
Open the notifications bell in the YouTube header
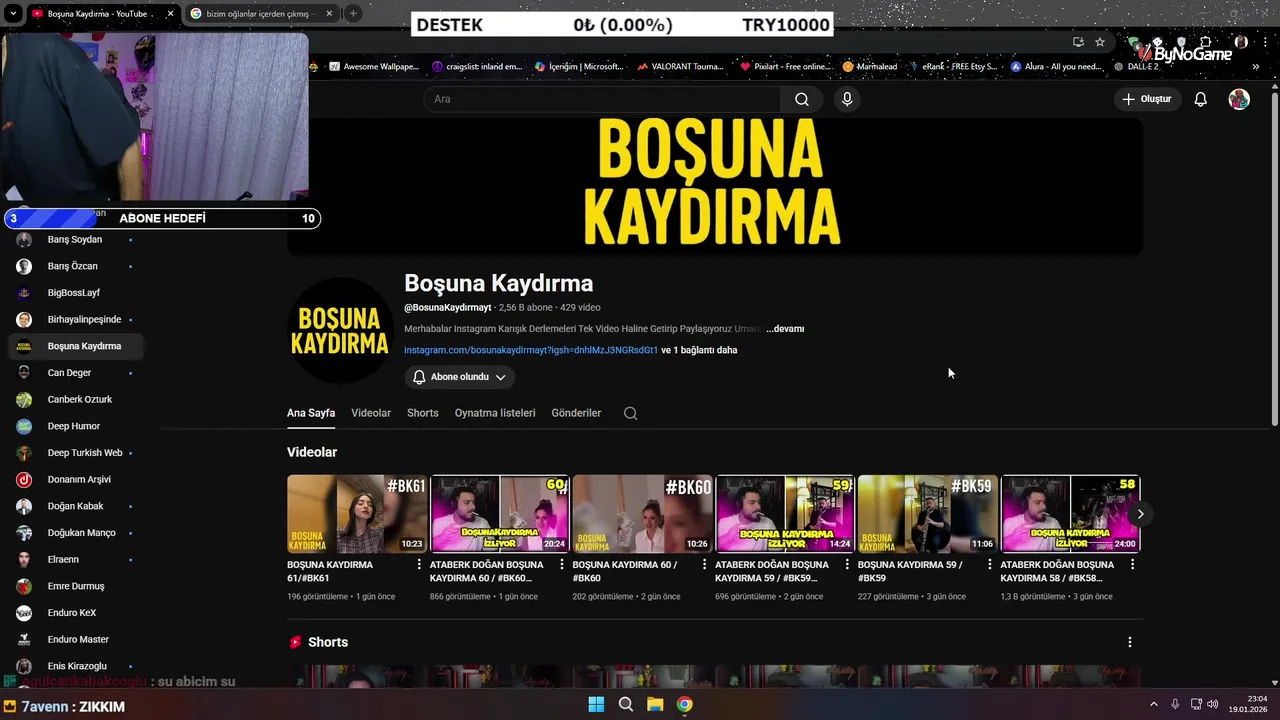[1201, 99]
